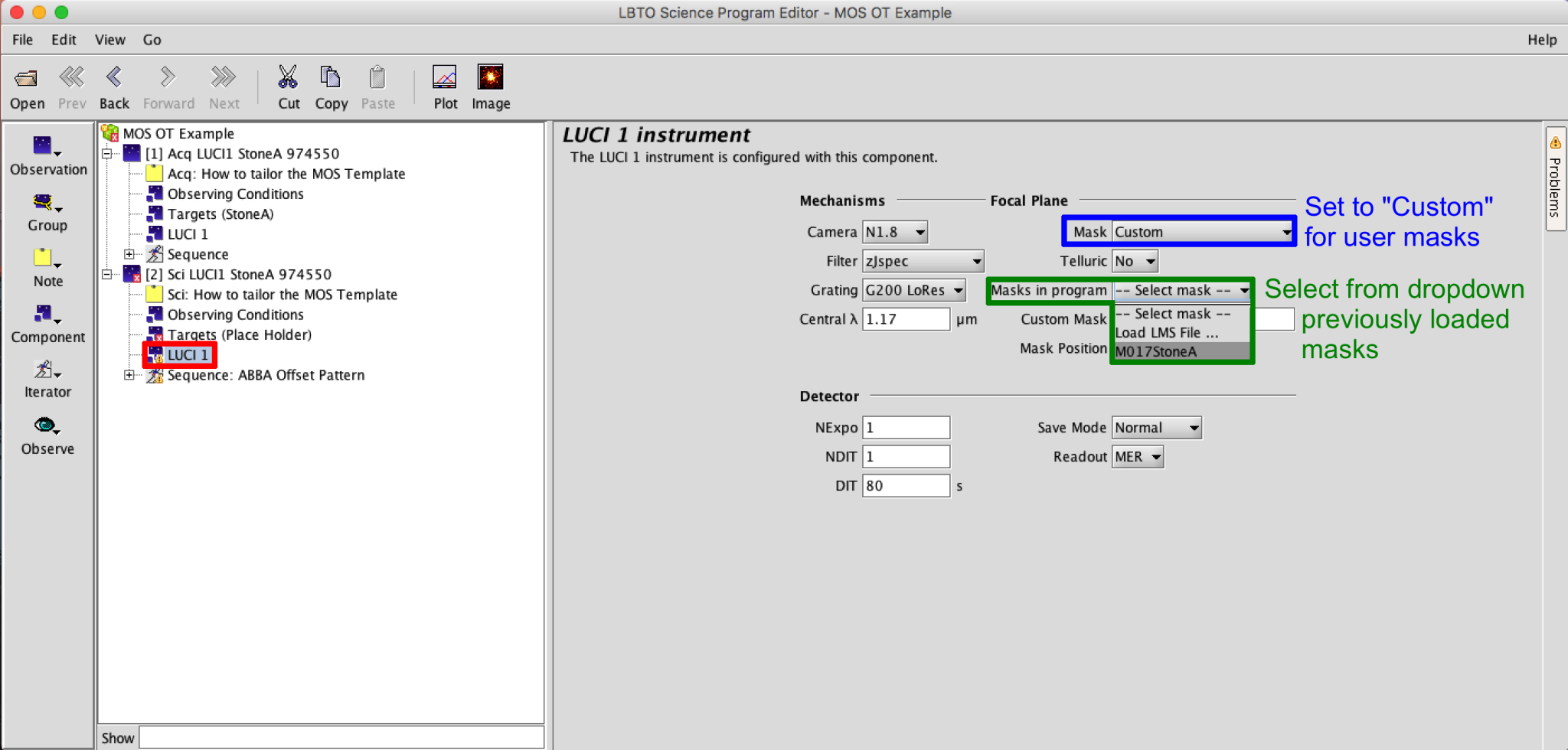Open the File menu

[x=22, y=40]
